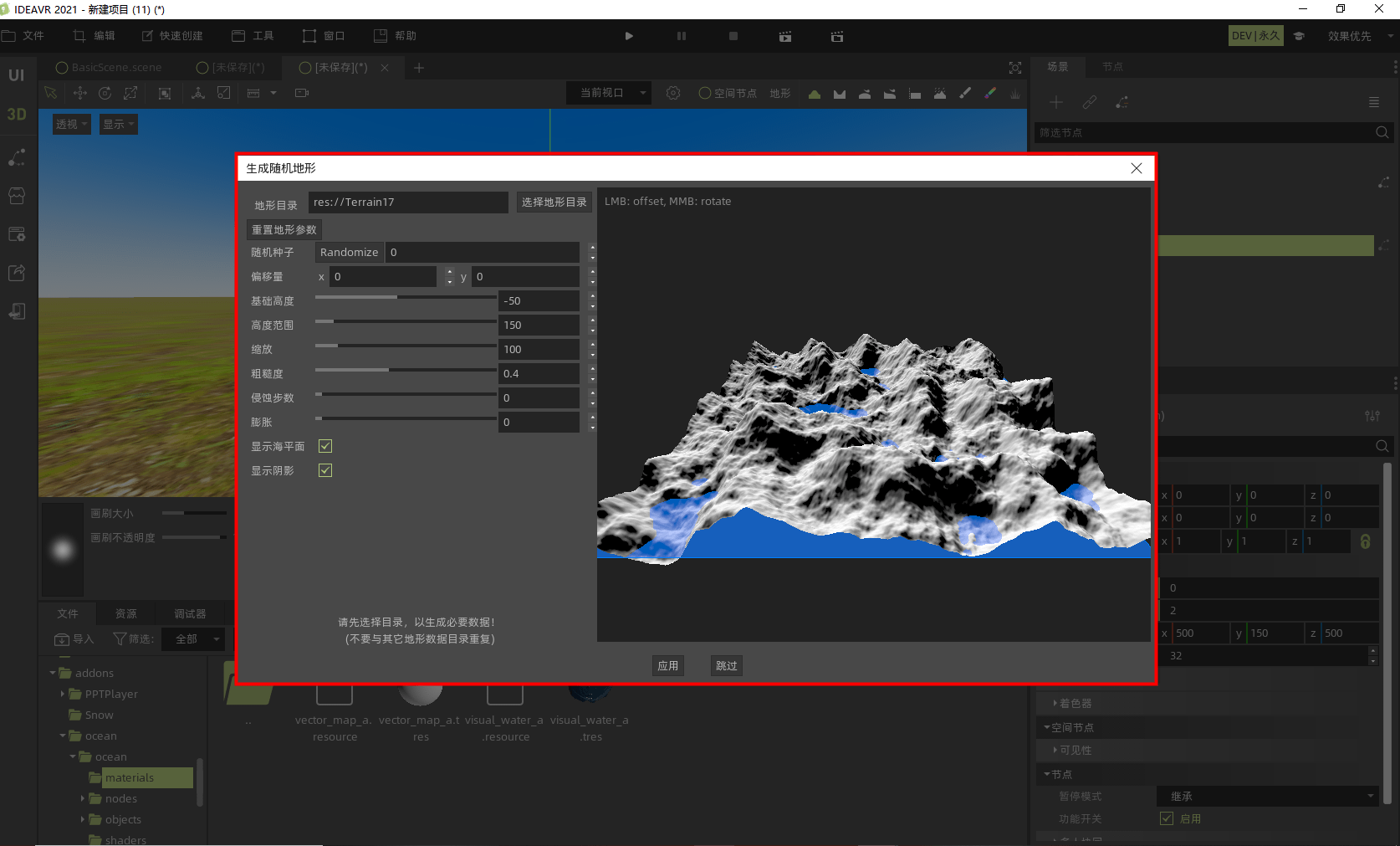Toggle the show shadows checkbox

325,470
